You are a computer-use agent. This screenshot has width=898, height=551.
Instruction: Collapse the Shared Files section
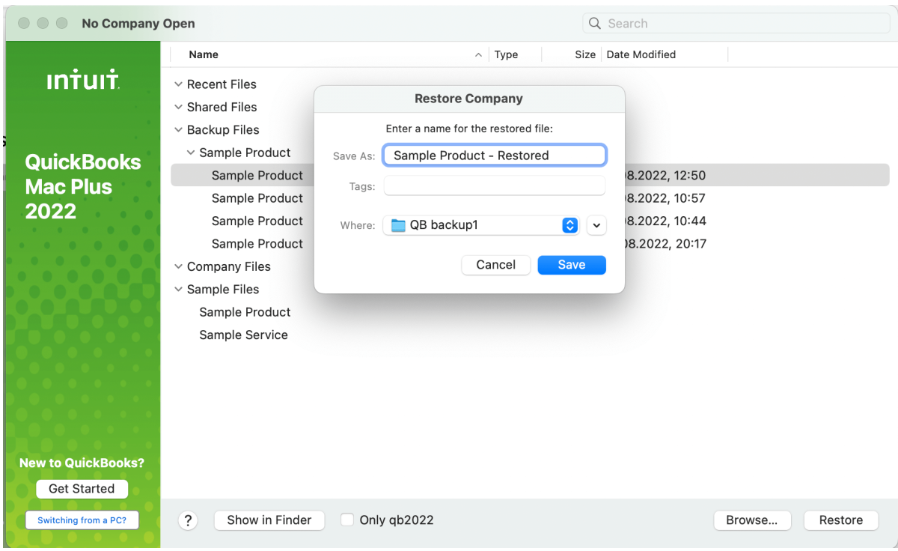tap(178, 107)
